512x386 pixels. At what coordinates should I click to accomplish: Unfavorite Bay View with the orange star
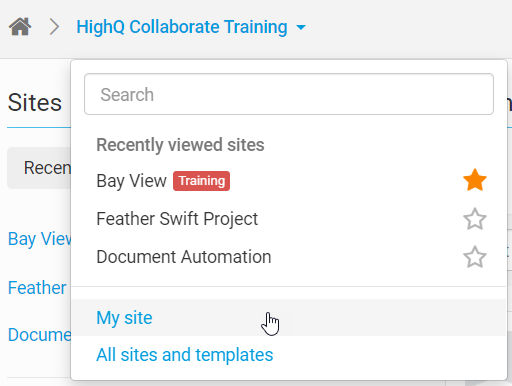point(475,180)
